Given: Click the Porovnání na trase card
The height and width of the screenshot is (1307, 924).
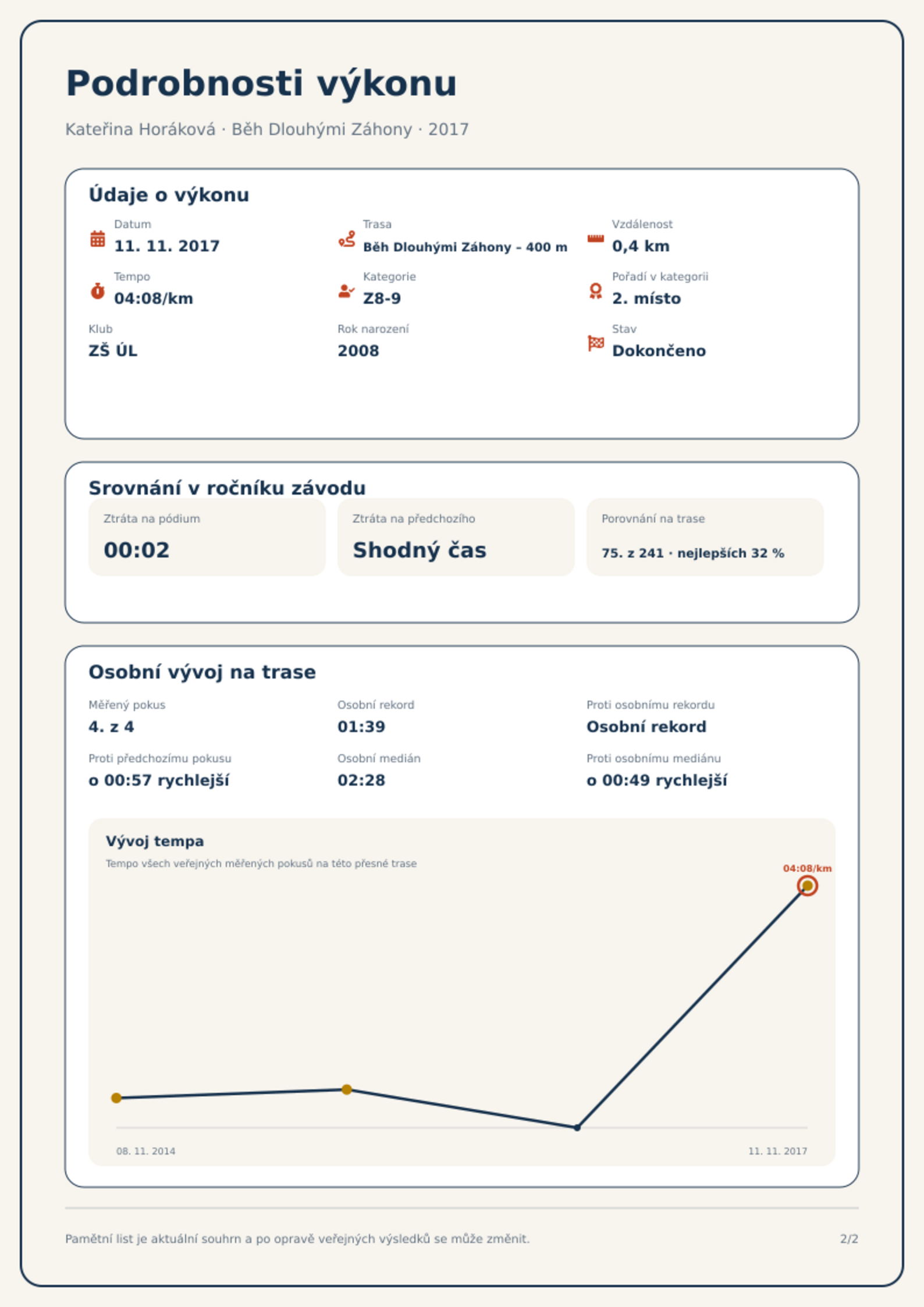Looking at the screenshot, I should point(705,537).
